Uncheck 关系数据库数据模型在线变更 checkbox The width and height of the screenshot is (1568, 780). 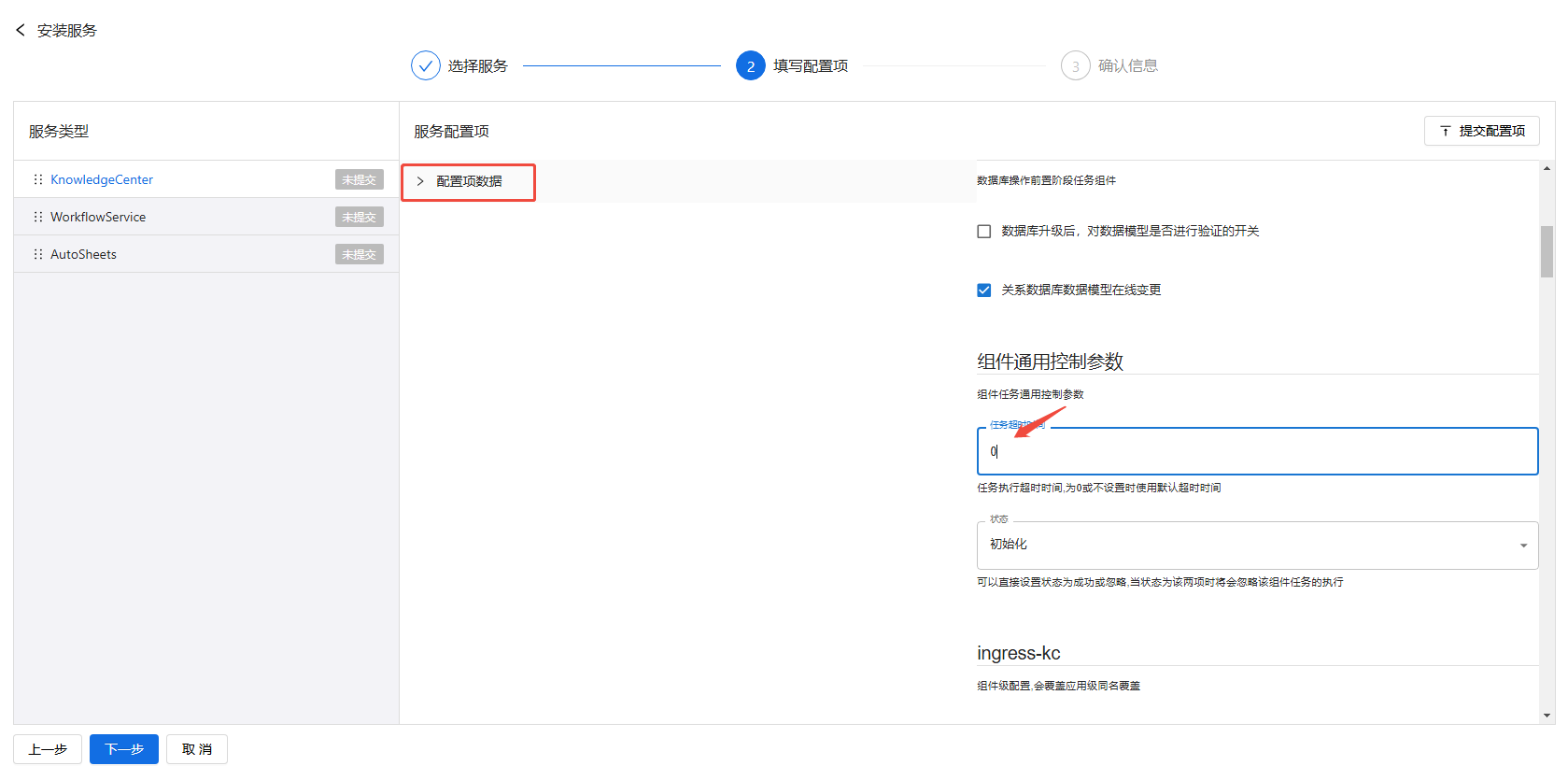(x=983, y=290)
